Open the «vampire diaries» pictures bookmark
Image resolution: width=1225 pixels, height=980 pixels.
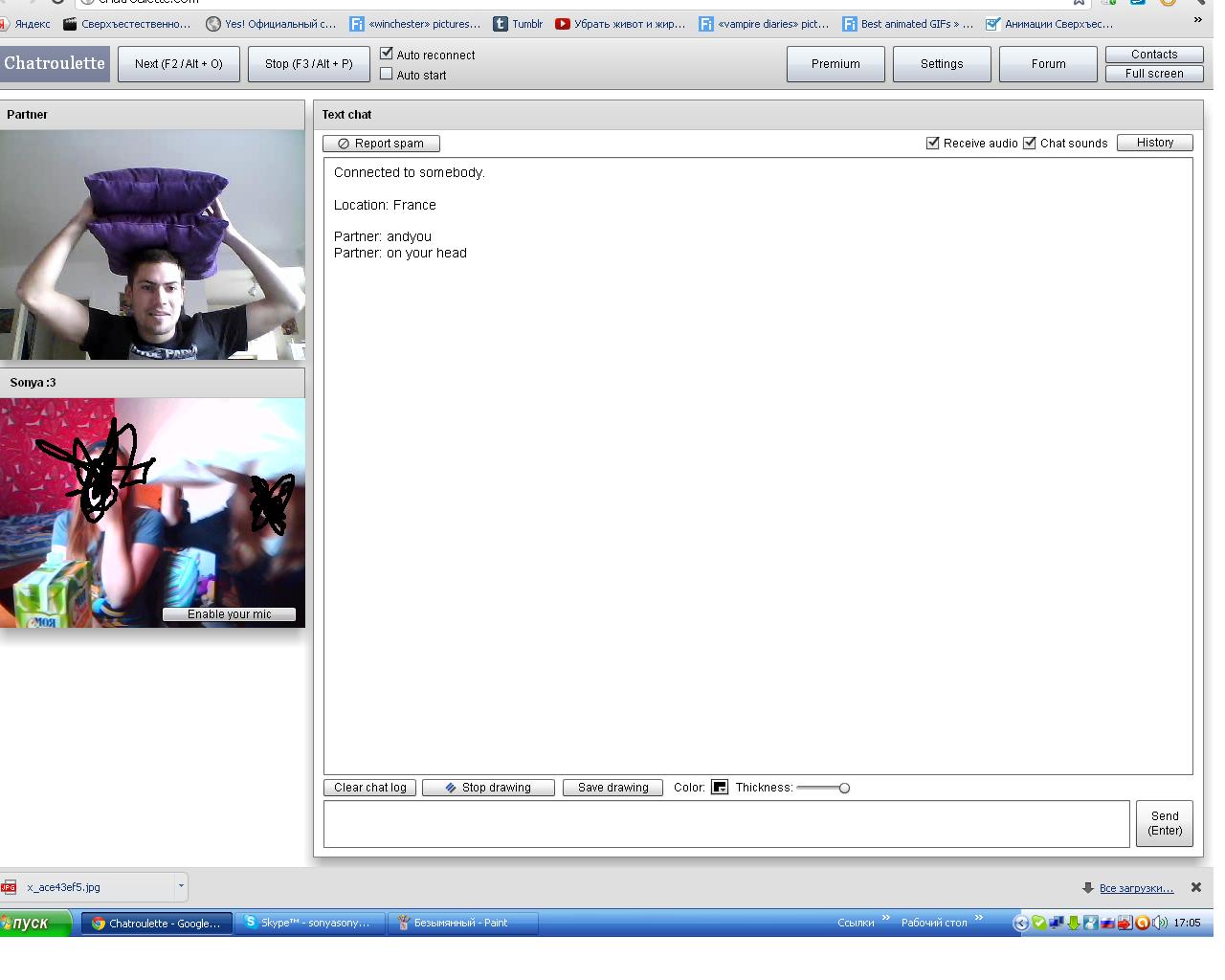tap(764, 24)
